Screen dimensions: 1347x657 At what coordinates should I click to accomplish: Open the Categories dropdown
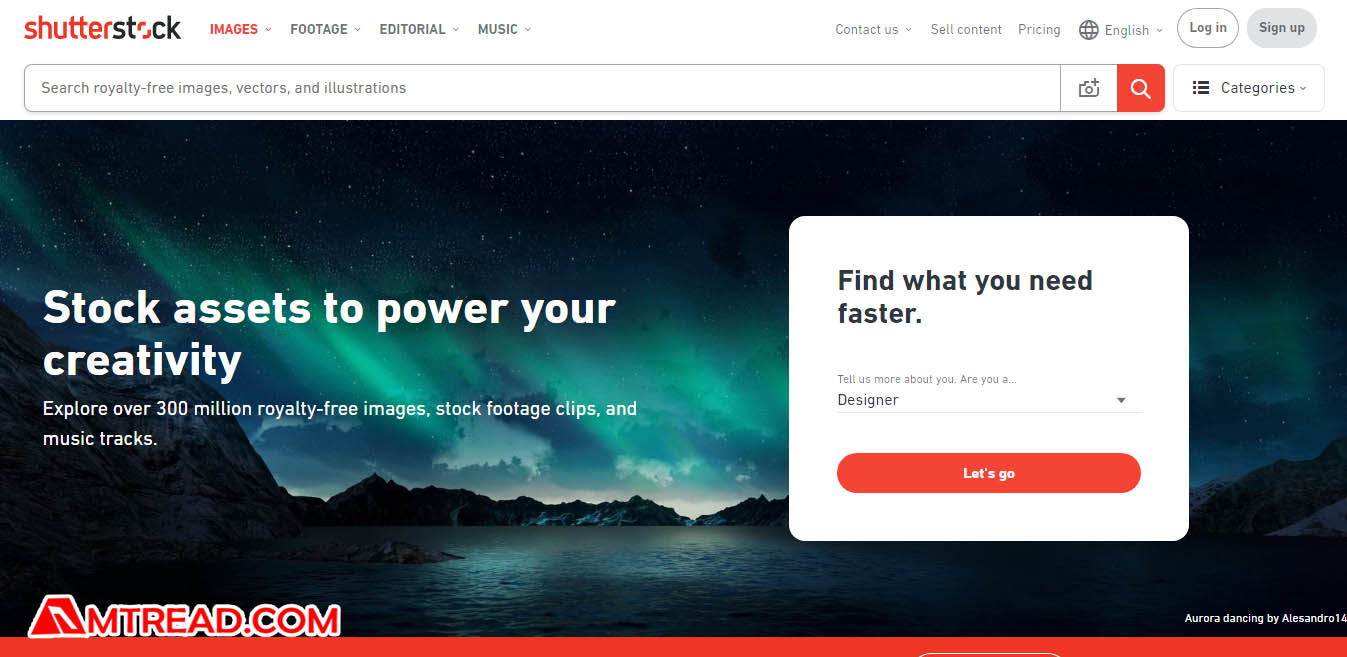tap(1249, 88)
